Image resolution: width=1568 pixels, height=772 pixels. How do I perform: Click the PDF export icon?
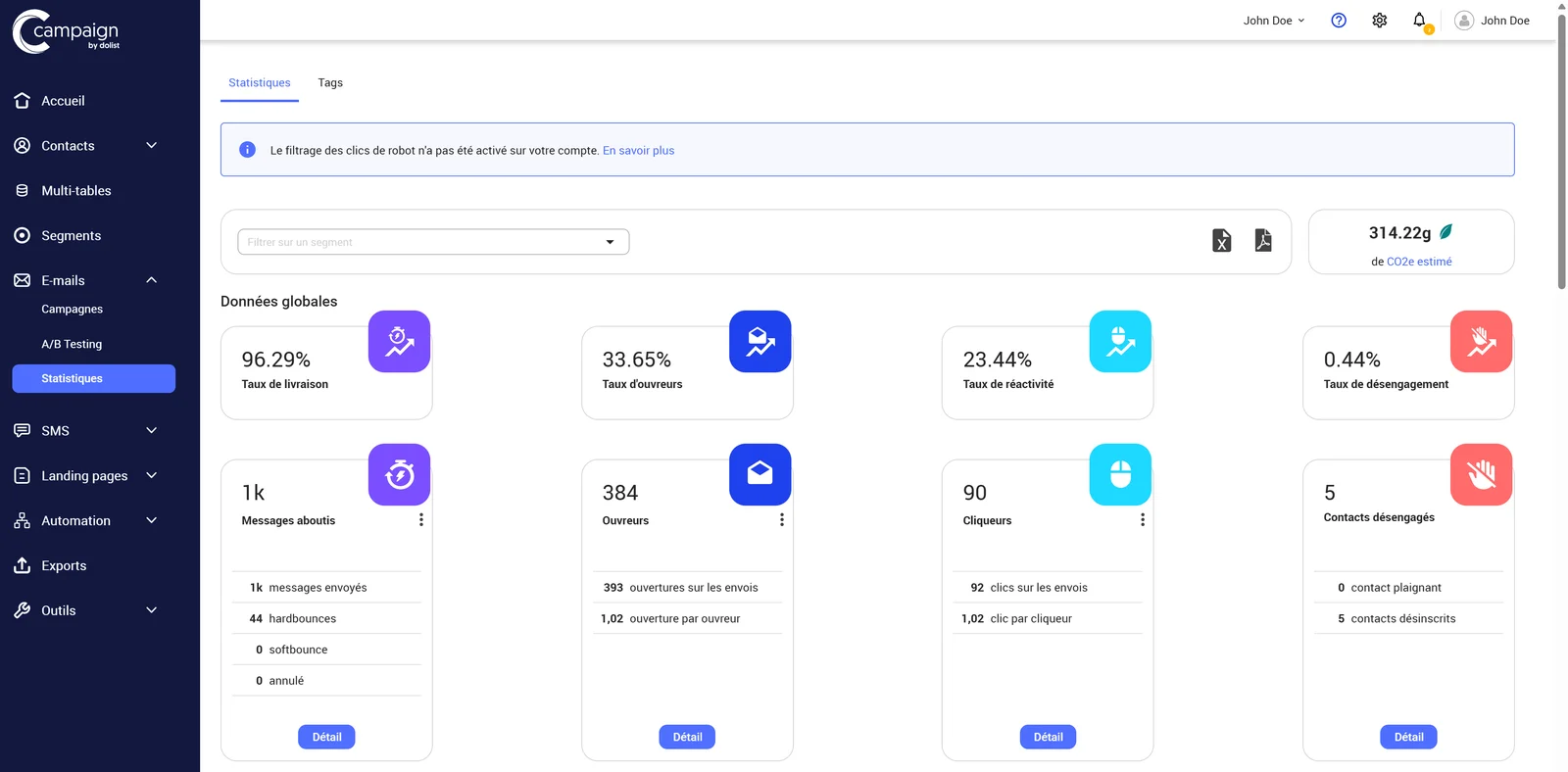pyautogui.click(x=1263, y=240)
